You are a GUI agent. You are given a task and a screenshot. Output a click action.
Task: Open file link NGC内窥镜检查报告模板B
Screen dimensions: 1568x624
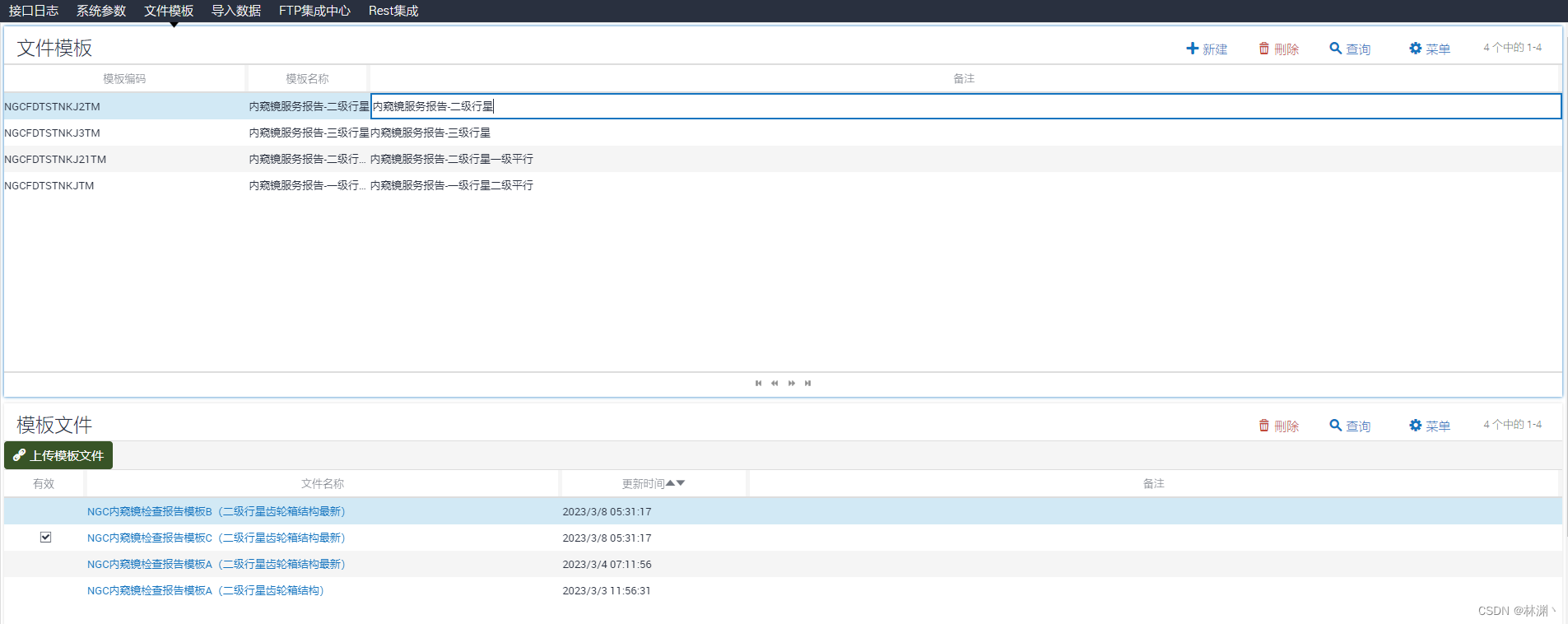(x=216, y=511)
